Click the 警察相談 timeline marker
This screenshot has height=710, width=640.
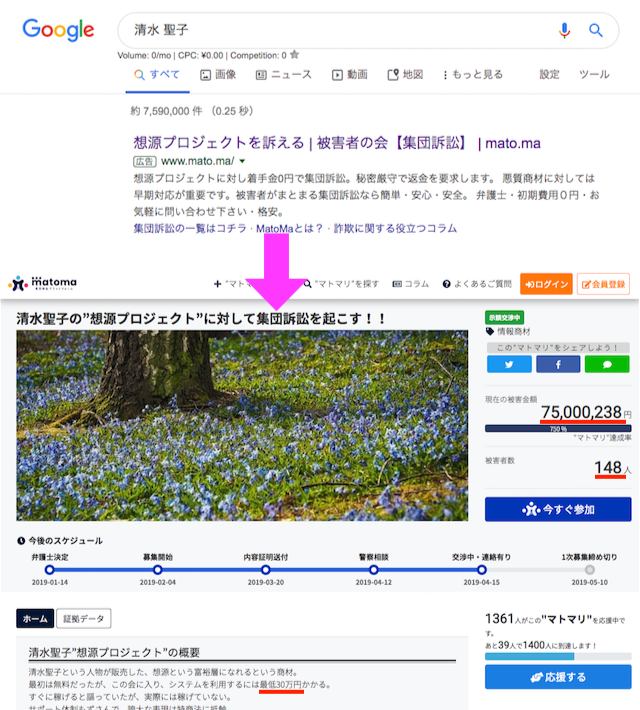(374, 570)
